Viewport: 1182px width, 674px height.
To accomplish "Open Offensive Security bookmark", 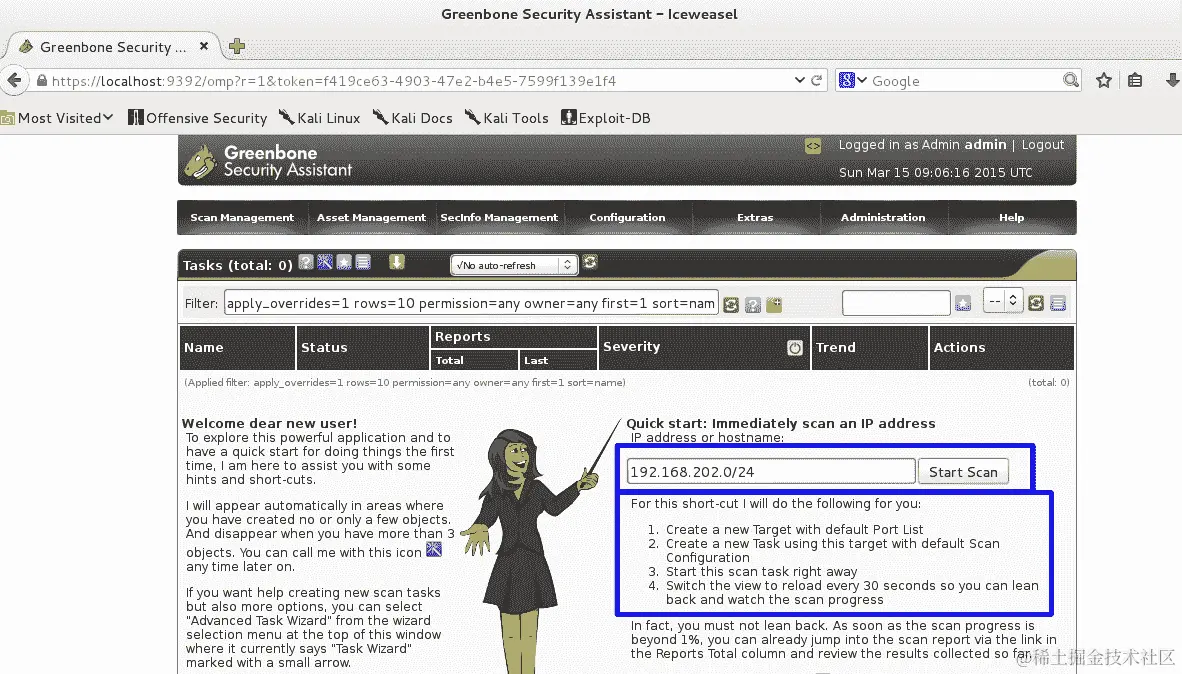I will tap(198, 118).
